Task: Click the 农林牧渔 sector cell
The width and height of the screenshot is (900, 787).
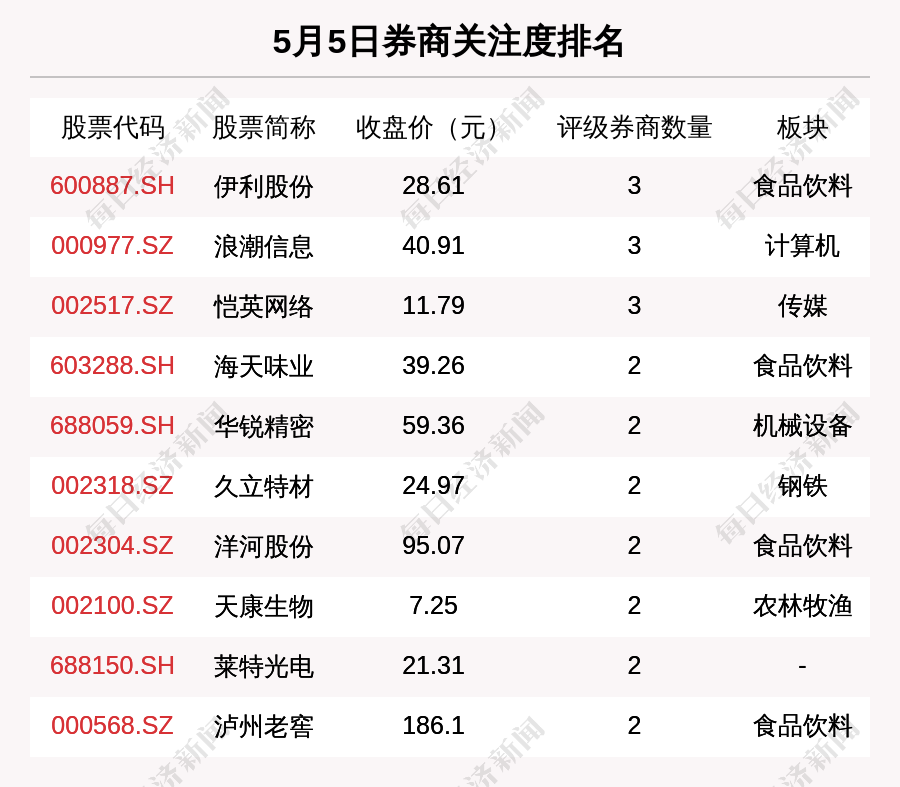Action: [802, 607]
